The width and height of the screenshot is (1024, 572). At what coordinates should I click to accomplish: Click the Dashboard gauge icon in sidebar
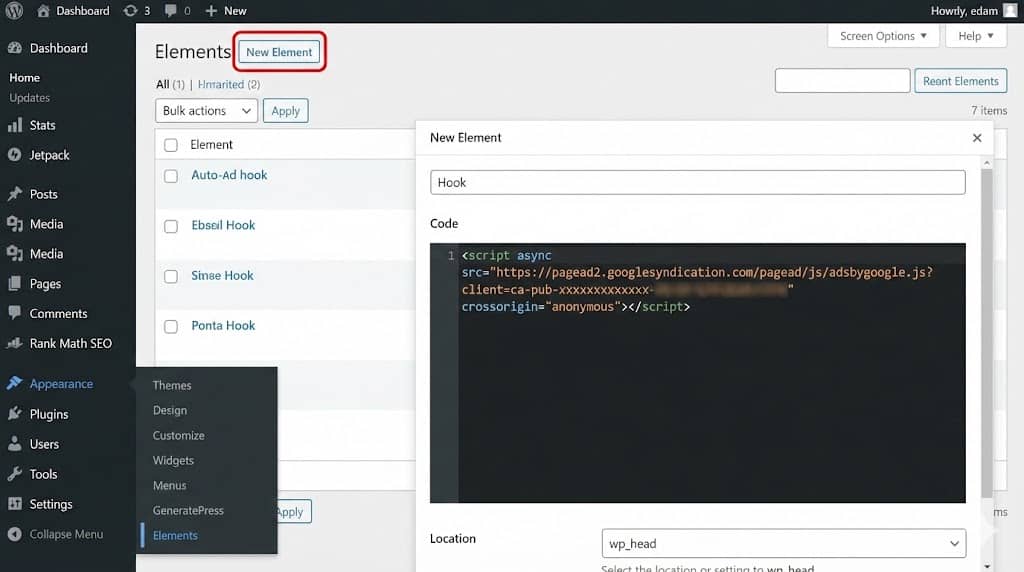pyautogui.click(x=14, y=48)
